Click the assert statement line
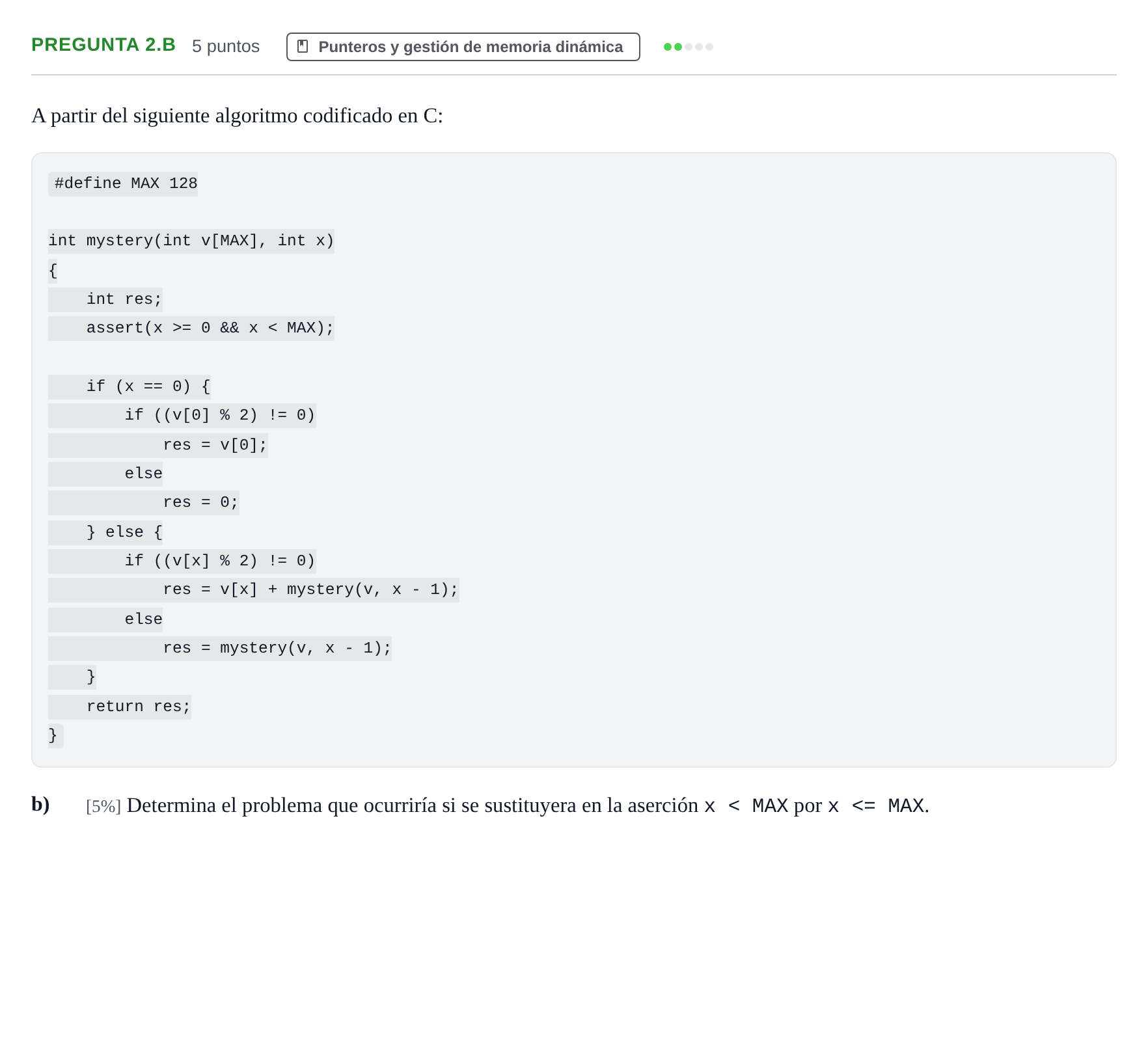Screen dimensions: 1148x1054 tap(191, 328)
